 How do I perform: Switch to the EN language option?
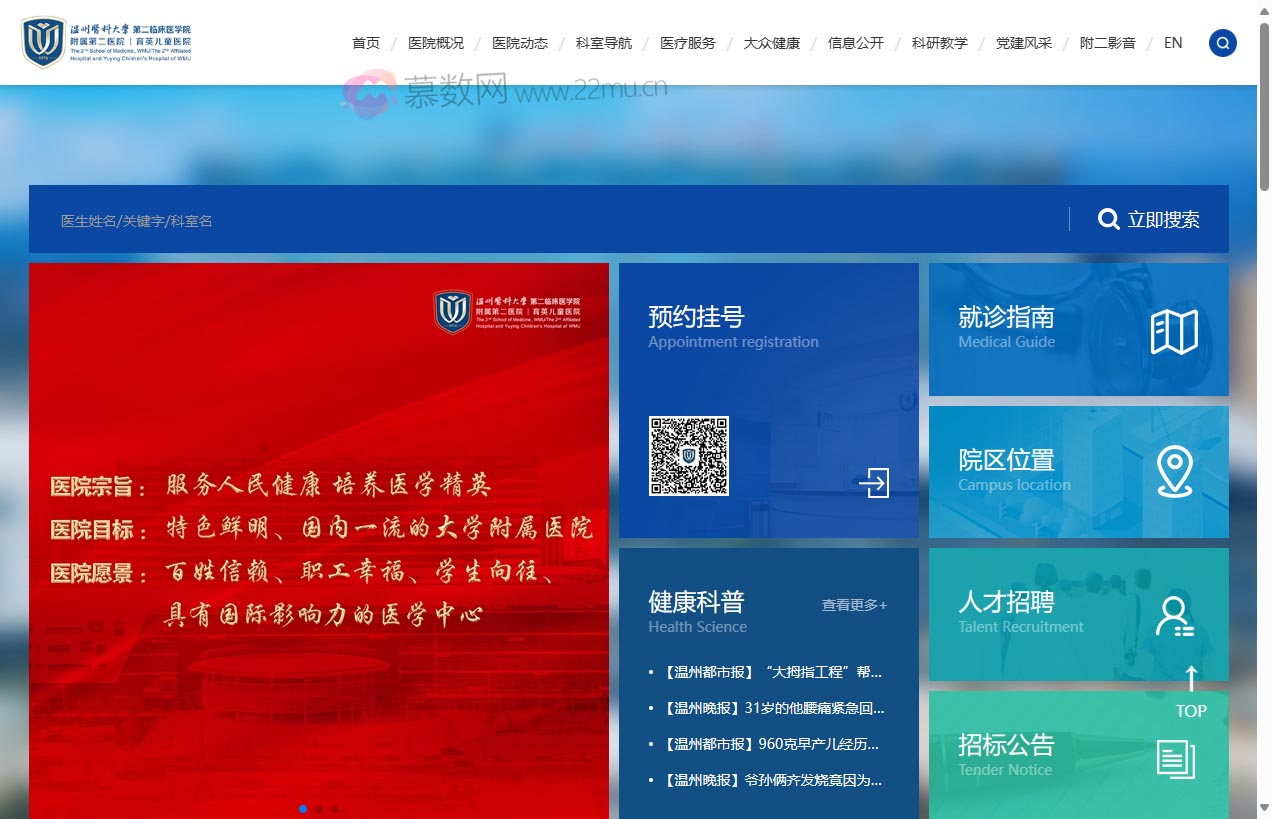point(1172,43)
